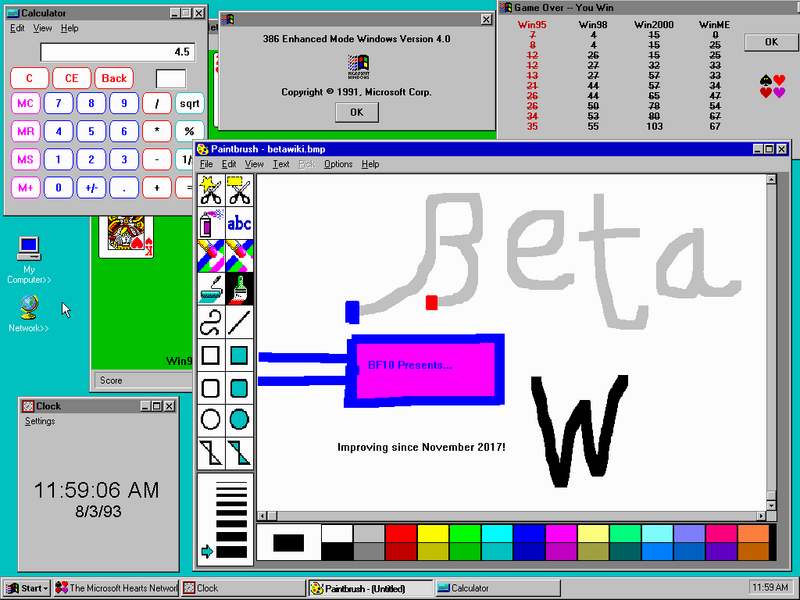800x600 pixels.
Task: Choose the Filled Polygon tool
Action: [239, 453]
